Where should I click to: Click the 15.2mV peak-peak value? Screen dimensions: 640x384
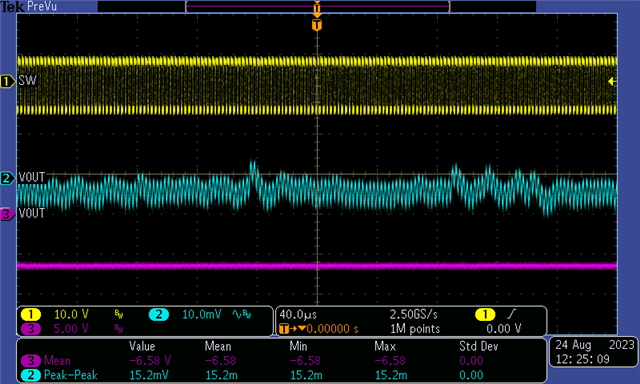149,375
